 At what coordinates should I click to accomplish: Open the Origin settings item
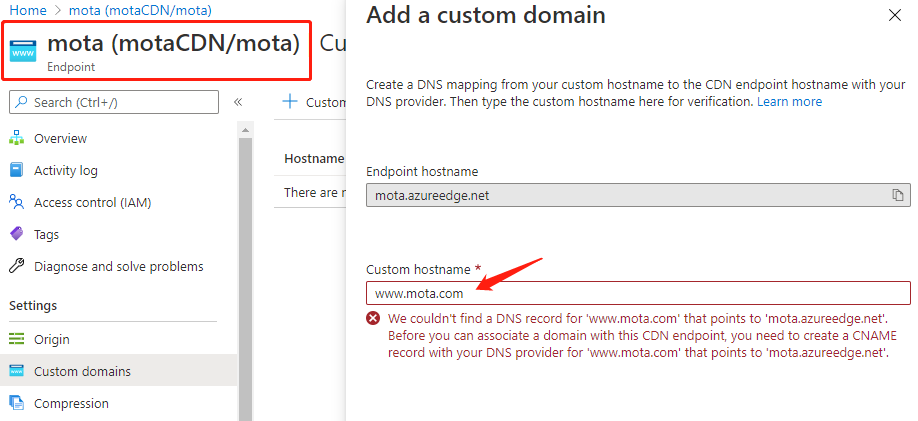point(52,339)
